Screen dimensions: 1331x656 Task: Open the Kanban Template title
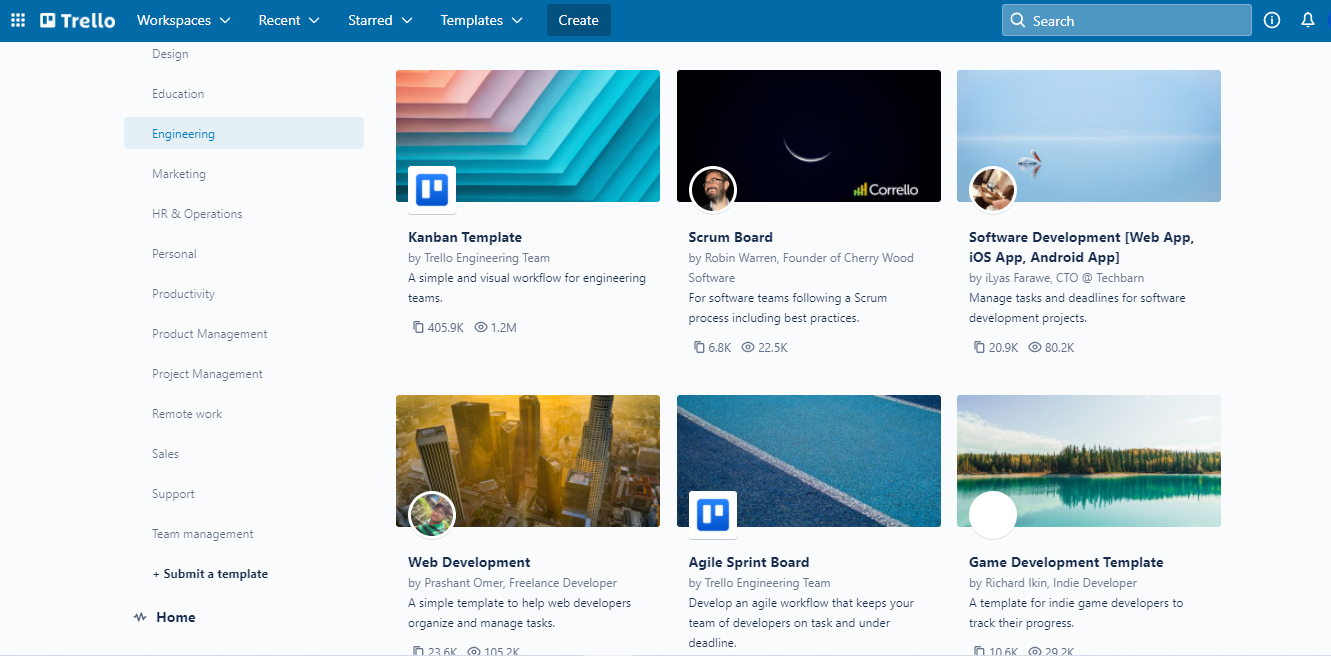point(465,237)
